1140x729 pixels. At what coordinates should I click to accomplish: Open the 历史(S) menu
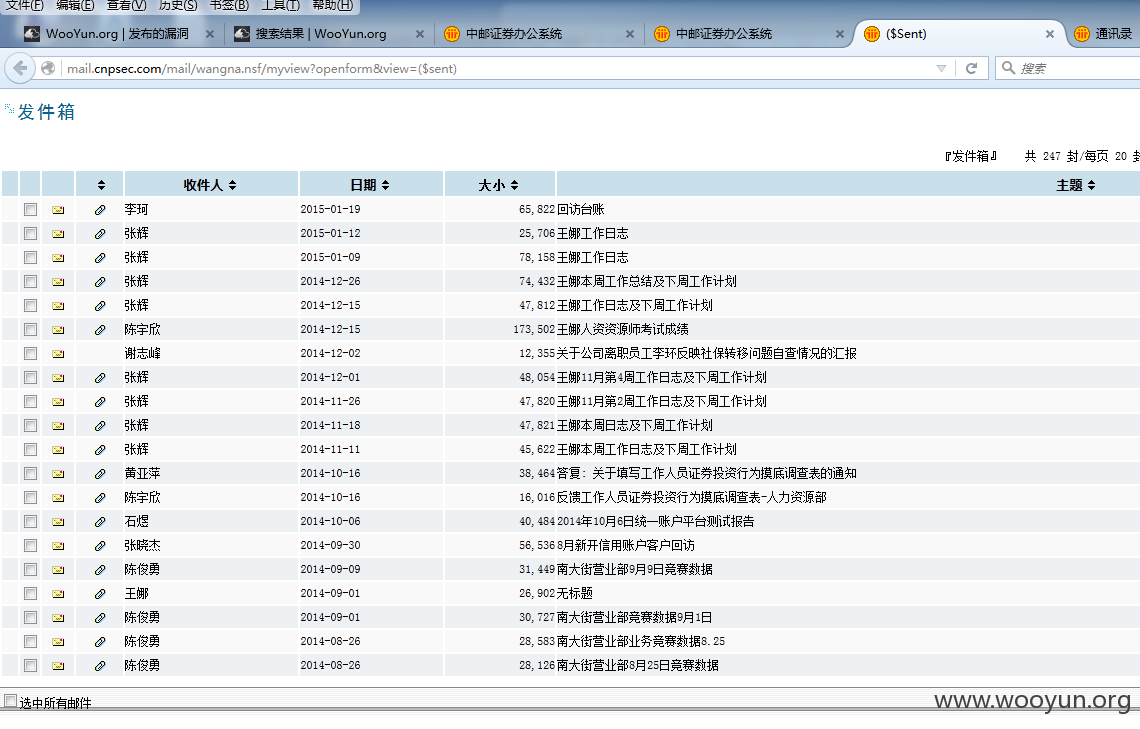pos(177,5)
